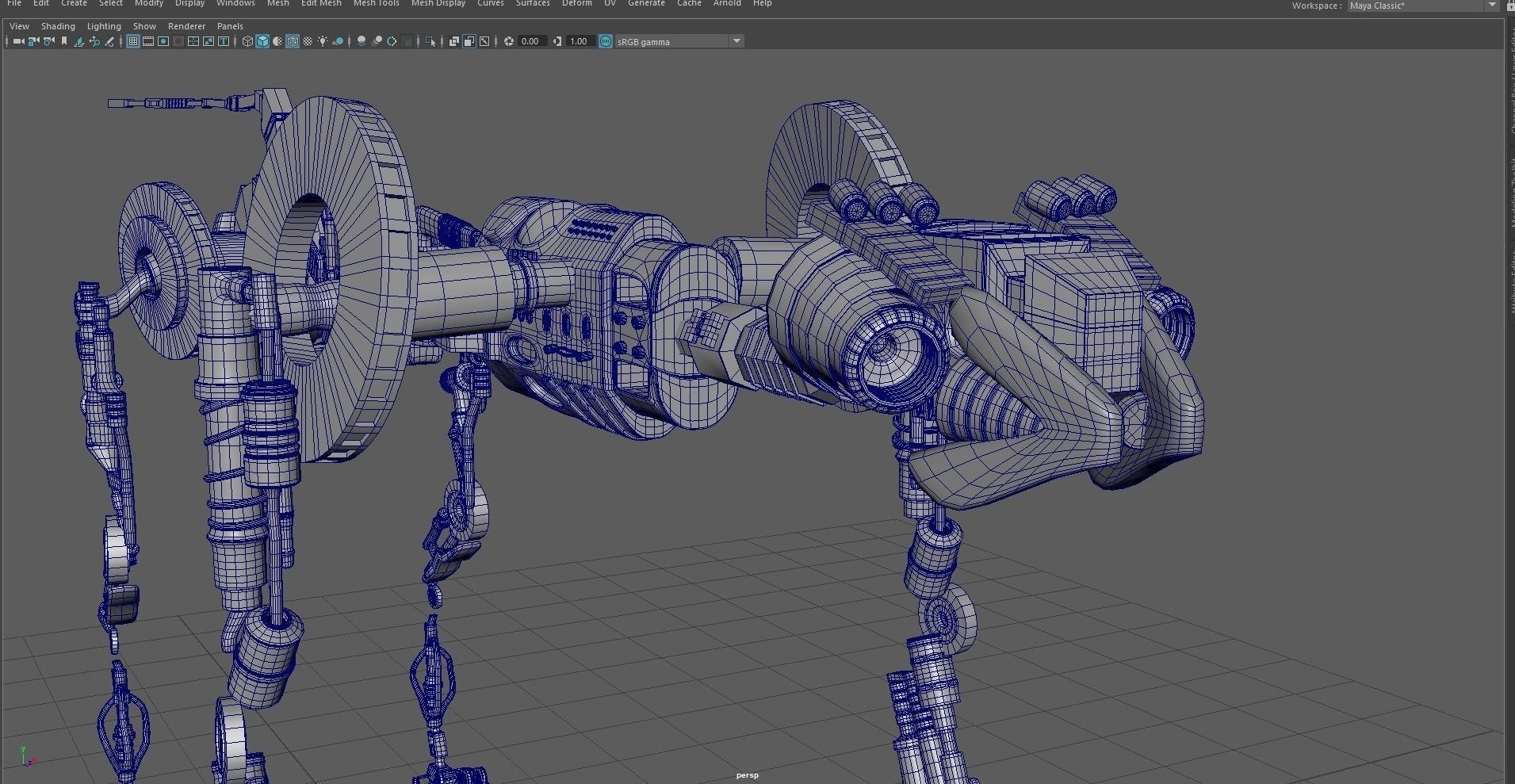Click the Isolate Select icon

(x=430, y=41)
